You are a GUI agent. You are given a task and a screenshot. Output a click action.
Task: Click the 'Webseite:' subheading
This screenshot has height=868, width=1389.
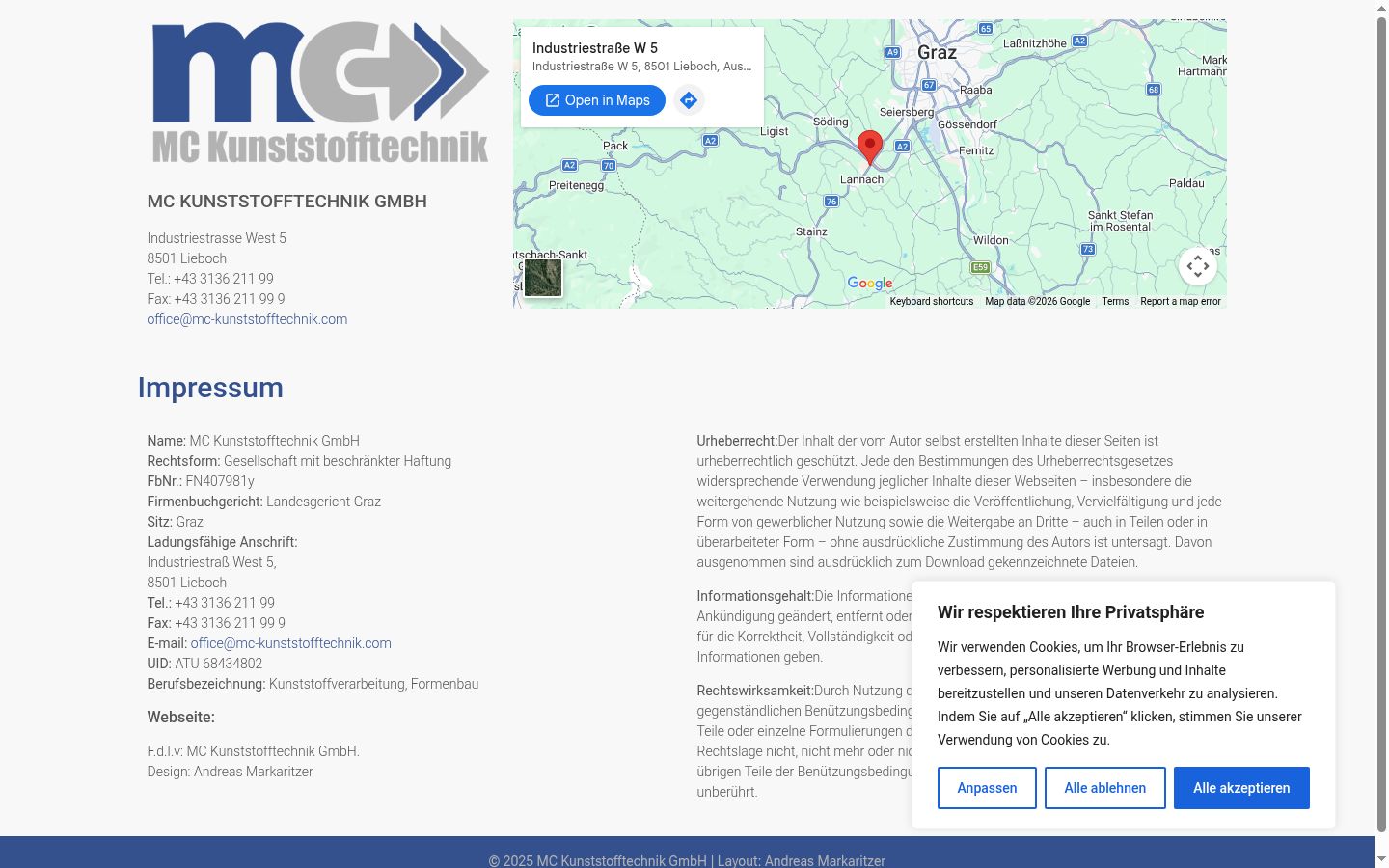pyautogui.click(x=181, y=718)
